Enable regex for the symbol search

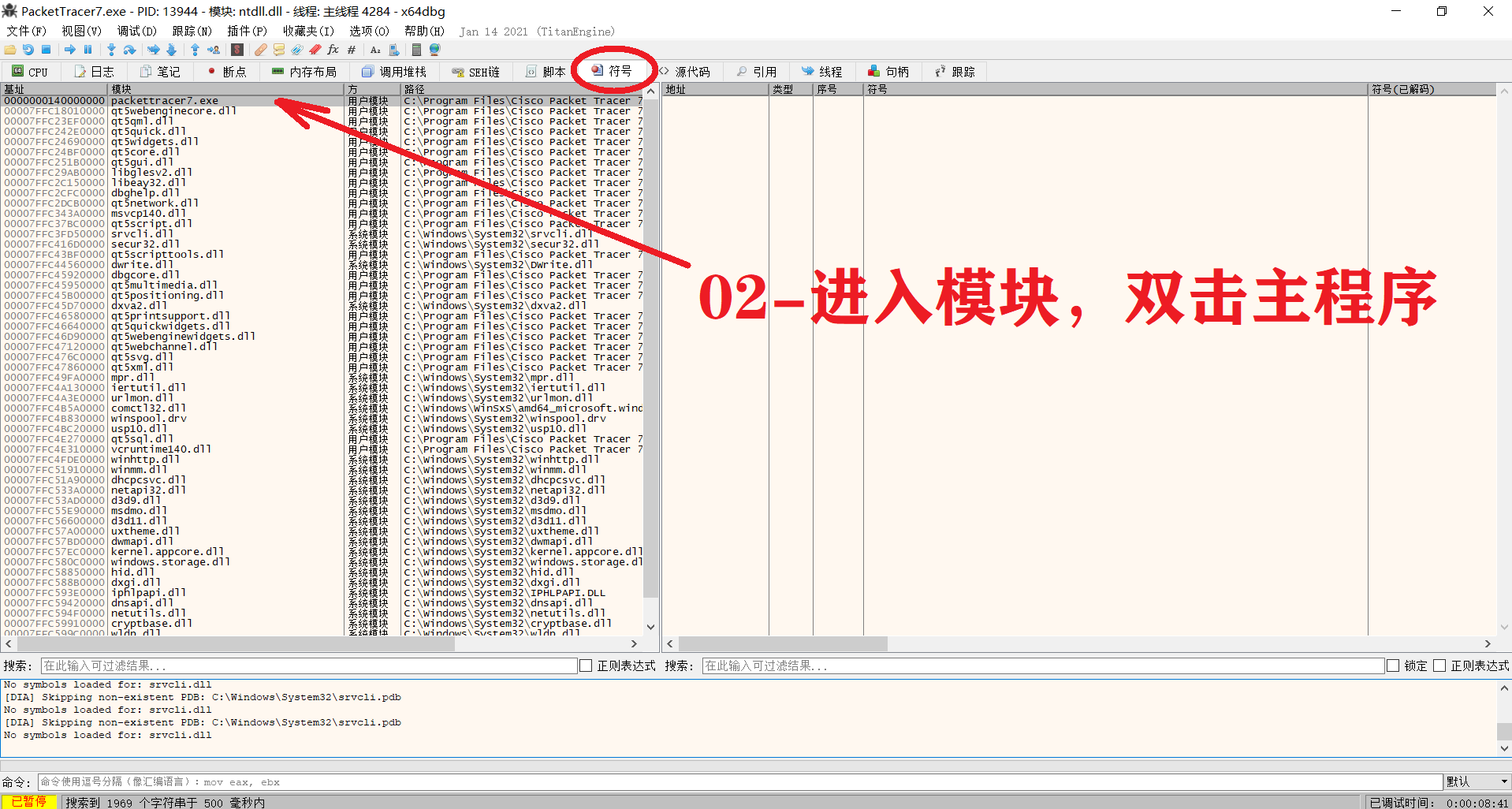pos(1439,665)
